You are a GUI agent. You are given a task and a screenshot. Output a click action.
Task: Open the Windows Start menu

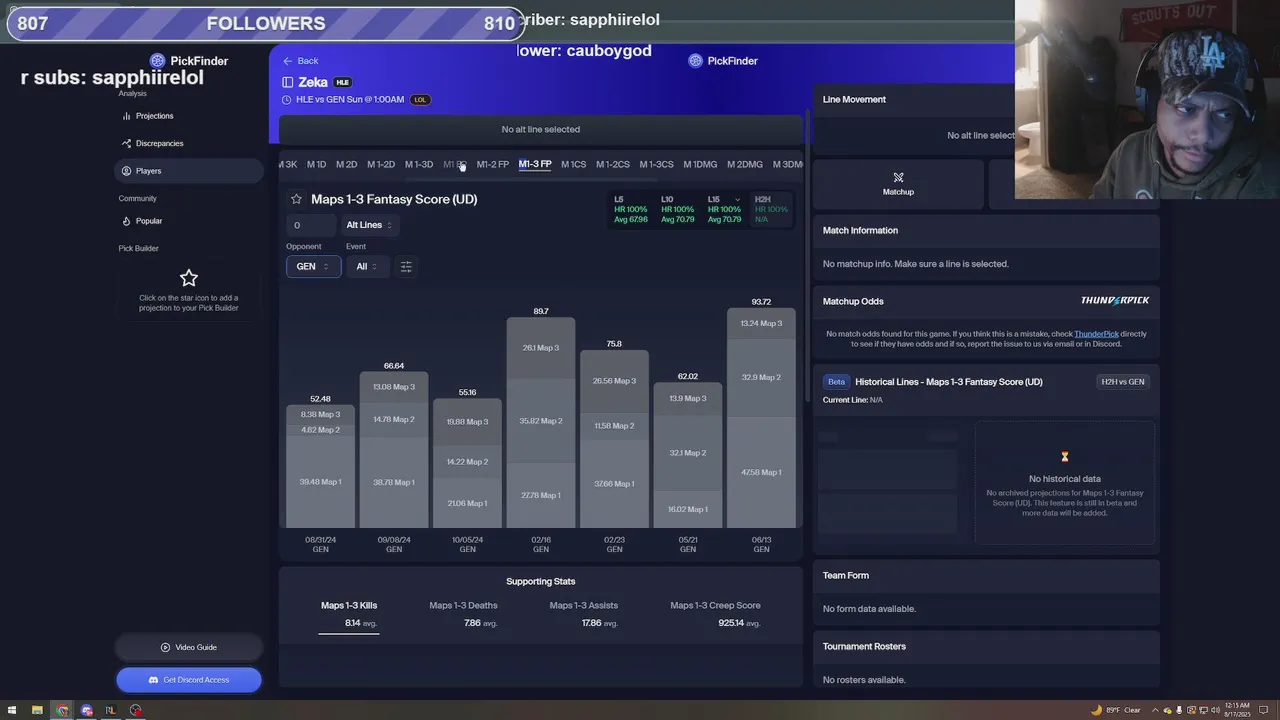click(13, 710)
